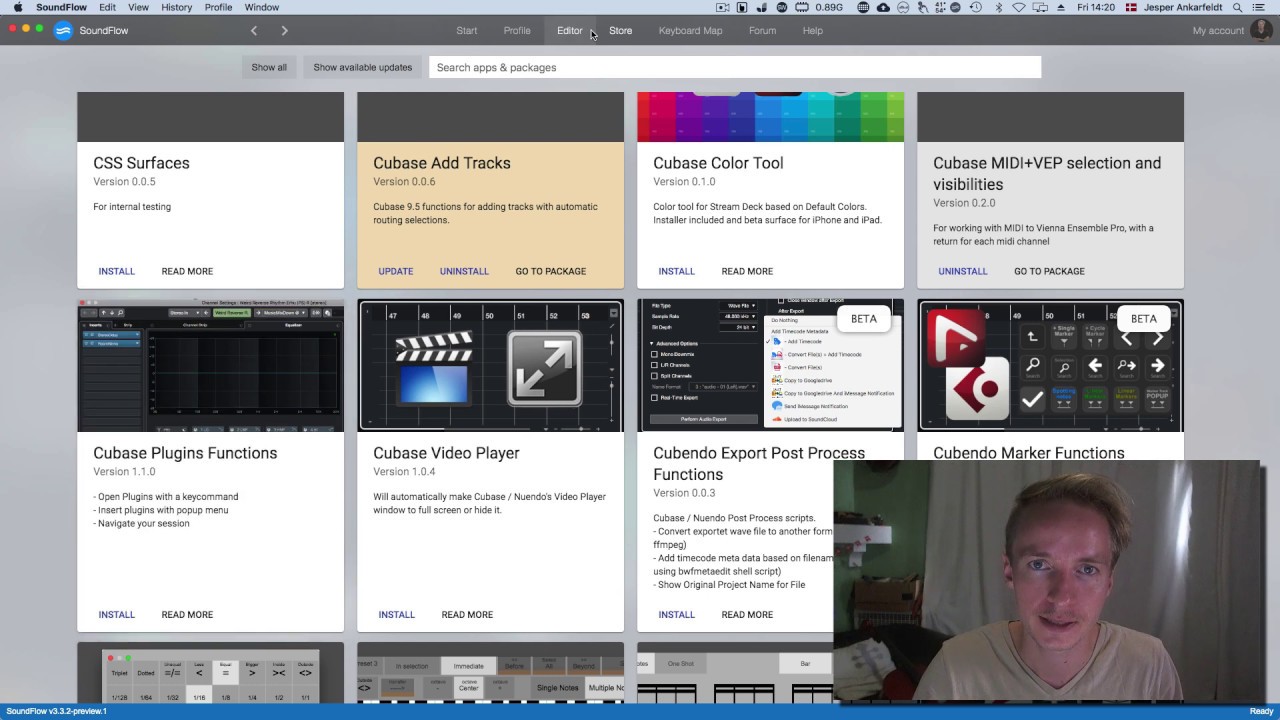Open Cubase Video Player thumbnail
Image resolution: width=1280 pixels, height=720 pixels.
(x=490, y=365)
